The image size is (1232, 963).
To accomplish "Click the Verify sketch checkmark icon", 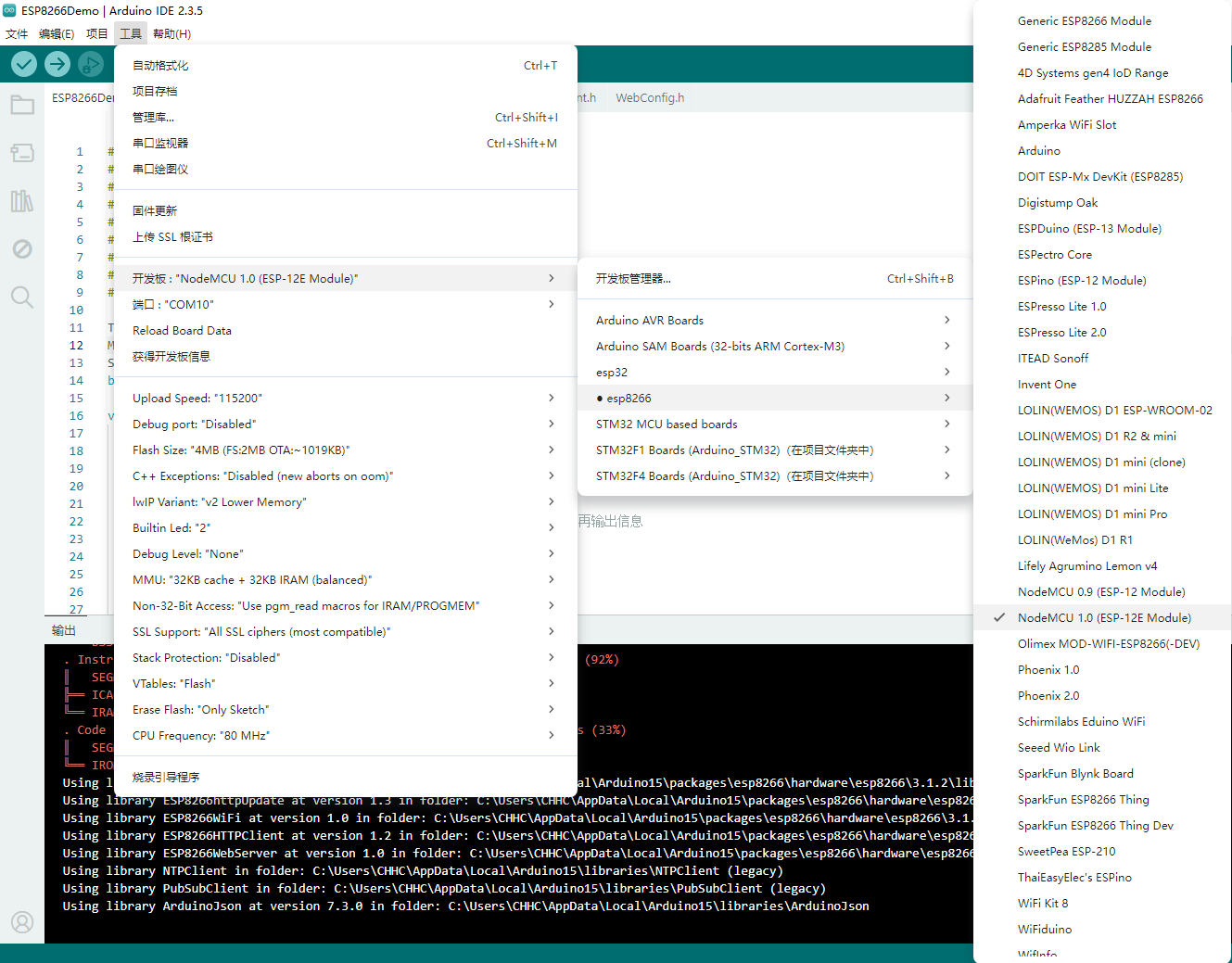I will [x=24, y=64].
